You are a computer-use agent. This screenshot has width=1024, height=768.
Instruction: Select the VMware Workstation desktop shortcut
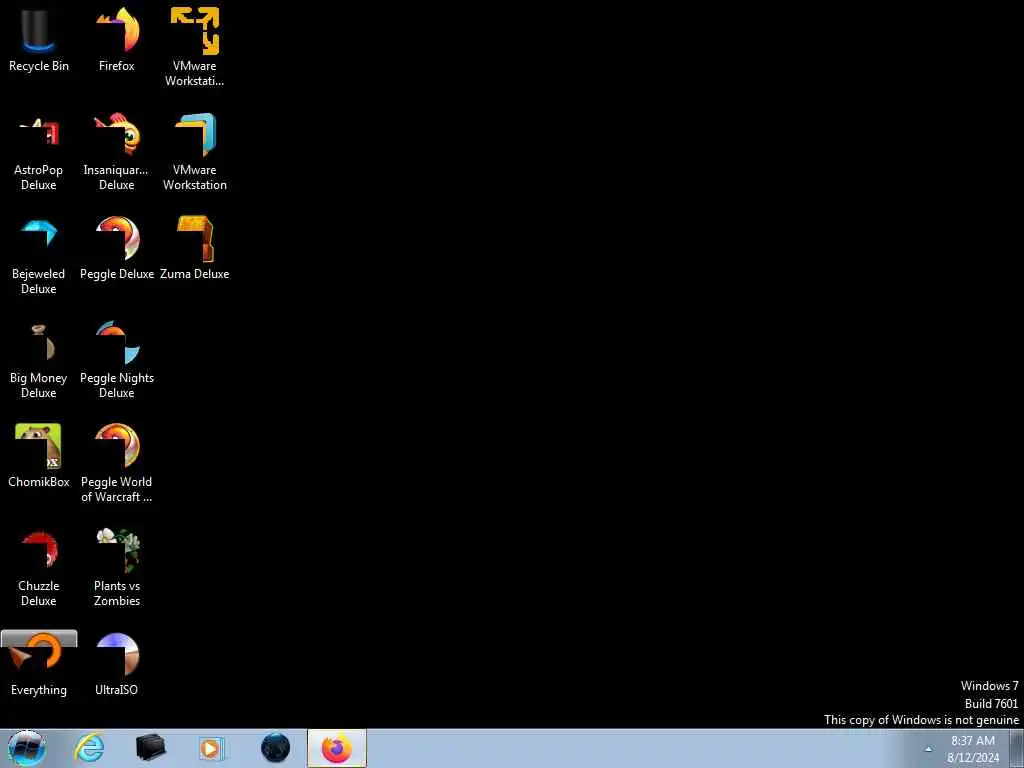coord(195,152)
